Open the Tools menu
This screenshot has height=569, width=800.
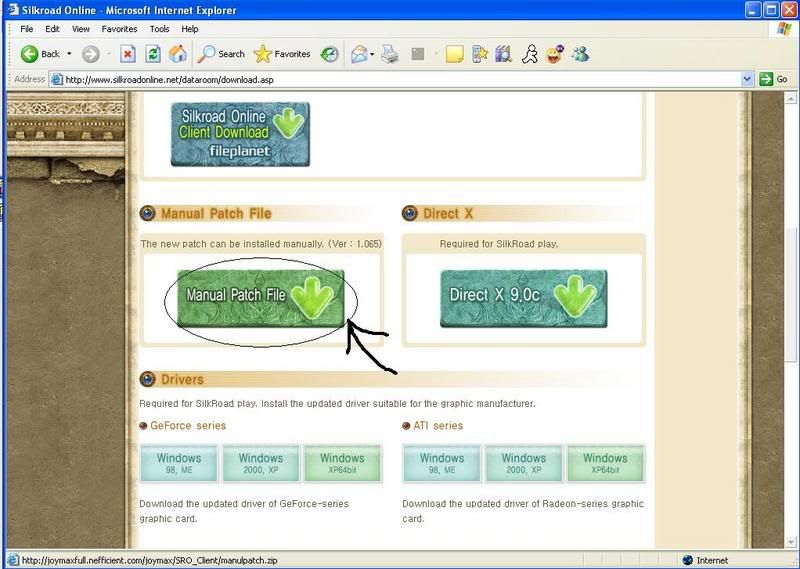[x=159, y=29]
